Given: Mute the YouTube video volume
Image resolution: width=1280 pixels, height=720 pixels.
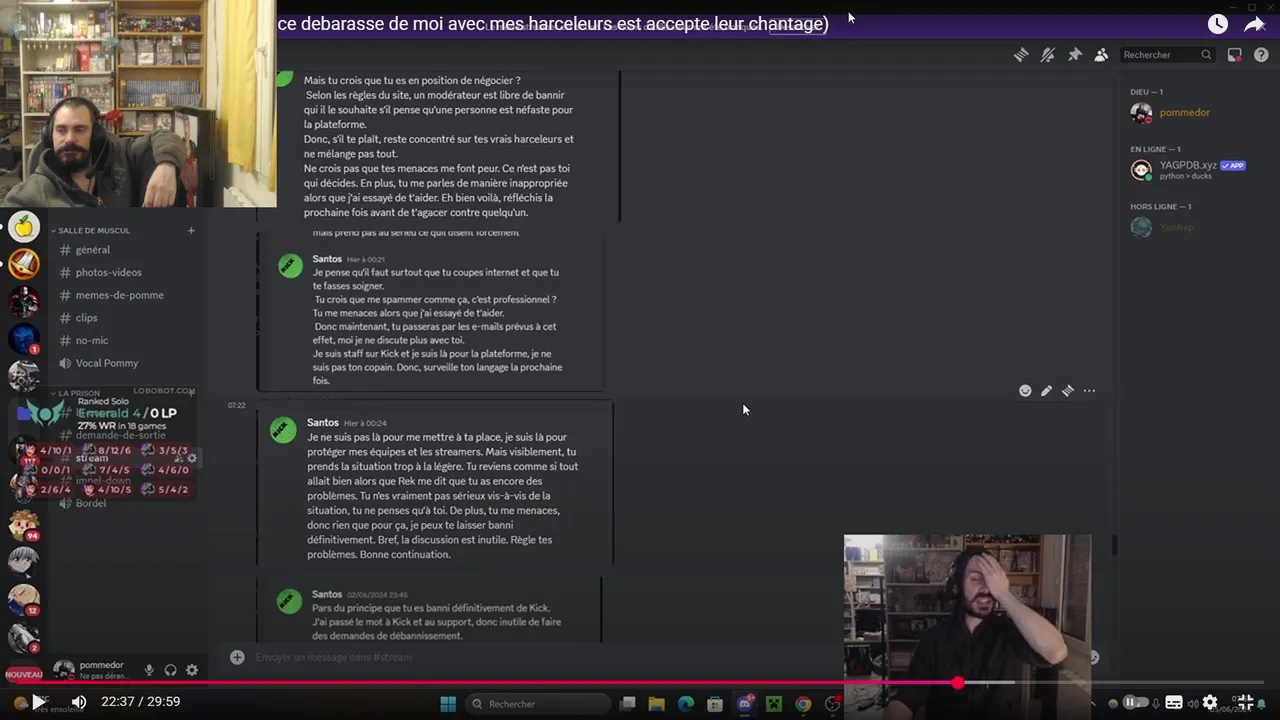Looking at the screenshot, I should [79, 702].
